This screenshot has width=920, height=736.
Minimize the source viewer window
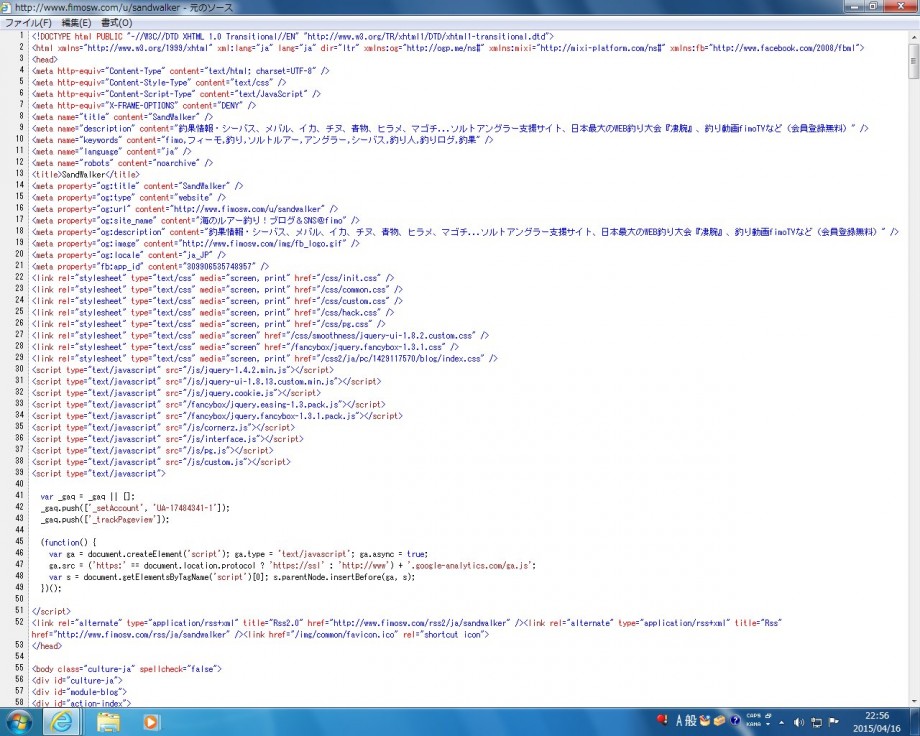(854, 6)
